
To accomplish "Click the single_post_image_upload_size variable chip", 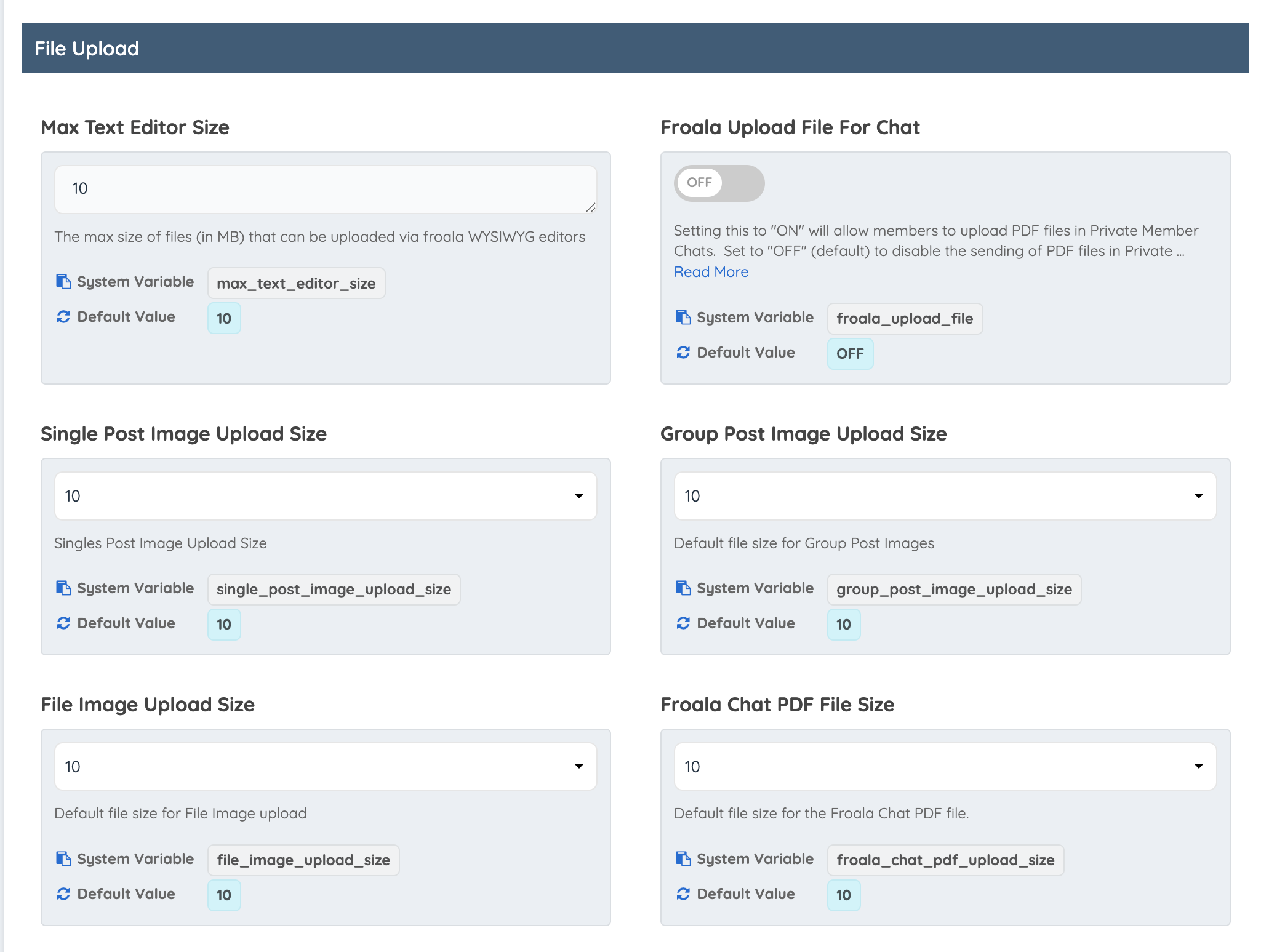I will [334, 590].
